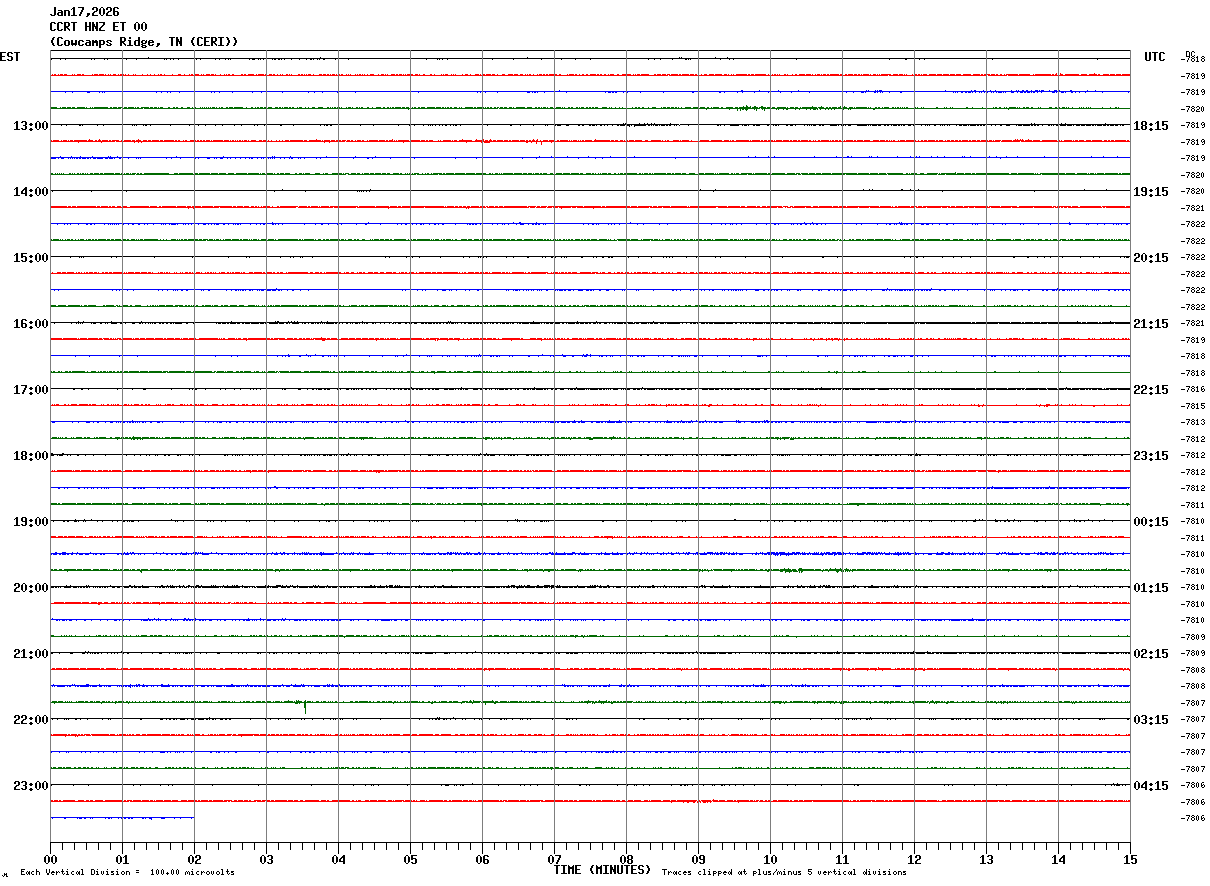
Task: Click the 21:15 UTC time label
Action: coord(1150,324)
